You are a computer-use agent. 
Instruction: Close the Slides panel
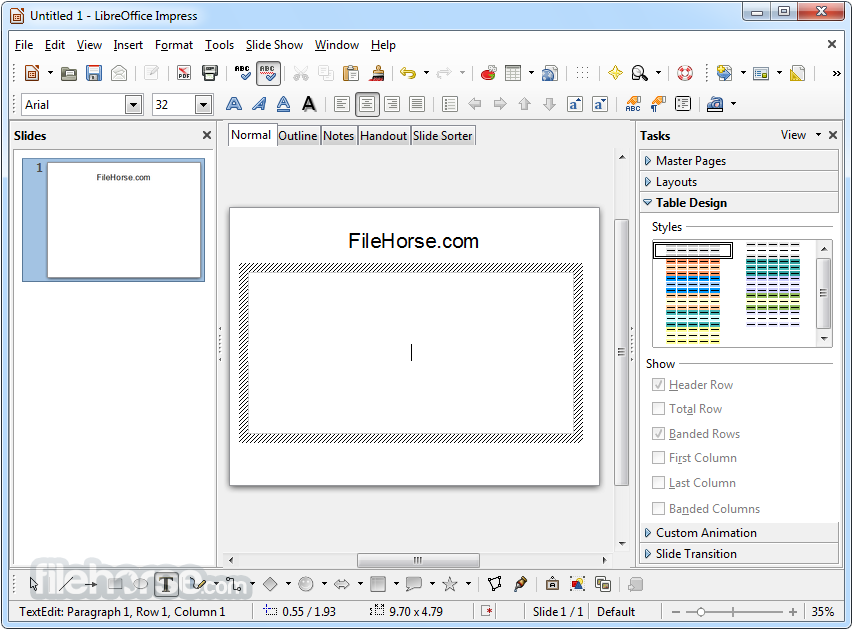[x=207, y=135]
